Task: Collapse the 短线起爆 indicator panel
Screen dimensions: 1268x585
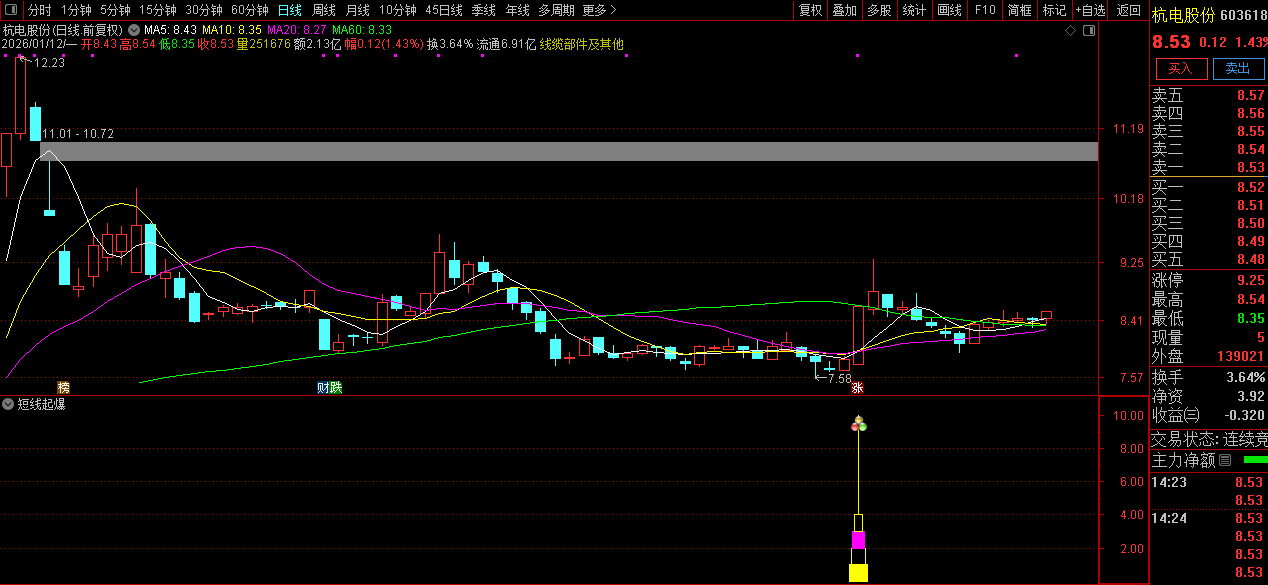Action: coord(9,405)
